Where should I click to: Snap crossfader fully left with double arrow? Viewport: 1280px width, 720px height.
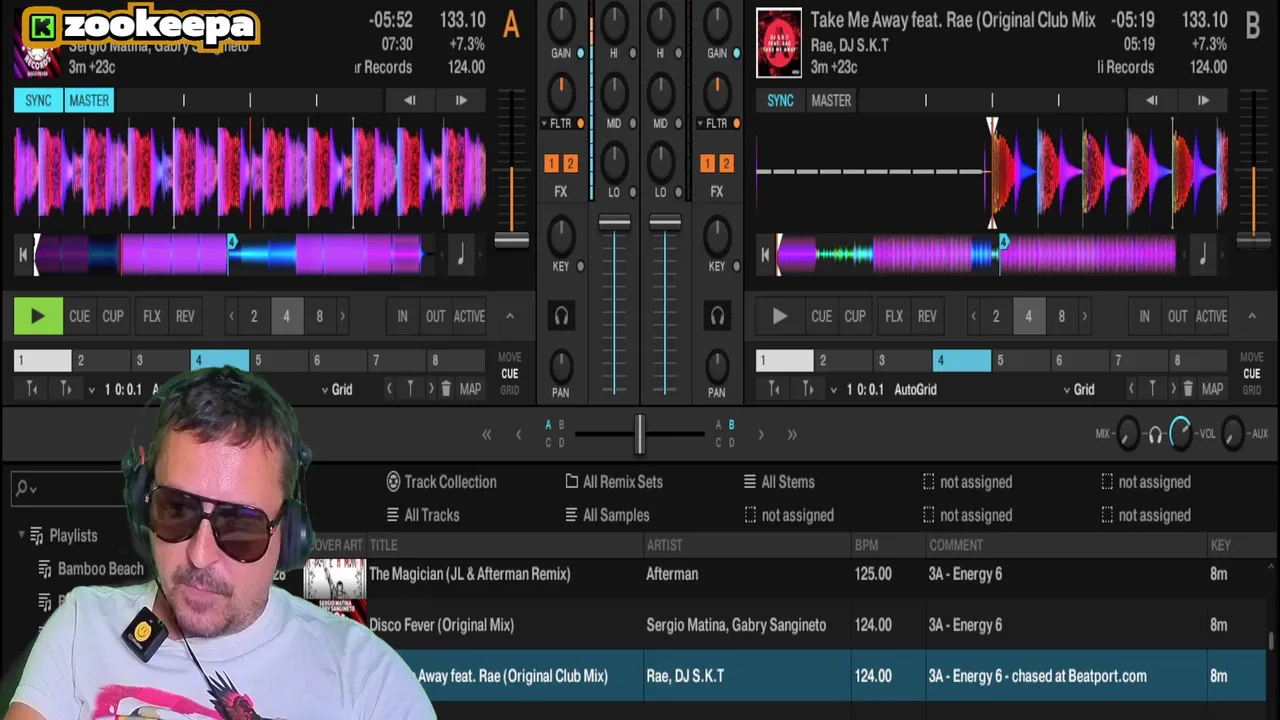pos(487,434)
